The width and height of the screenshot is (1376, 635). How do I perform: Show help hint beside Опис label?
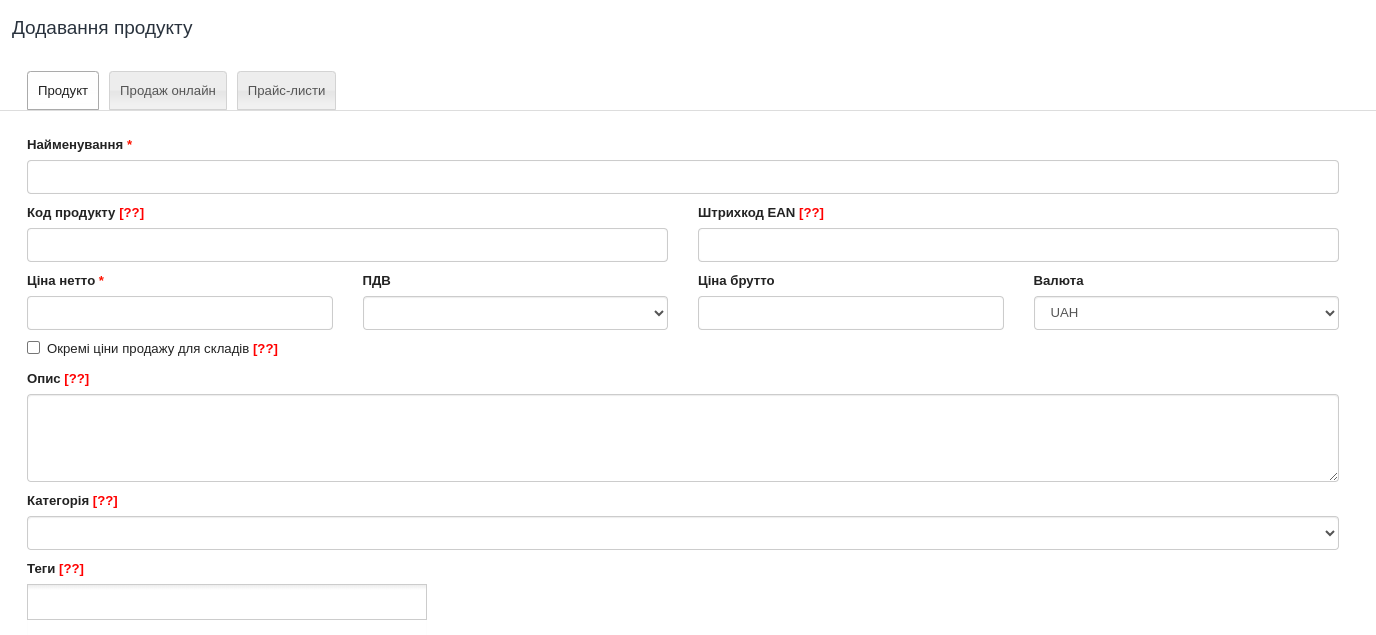pyautogui.click(x=77, y=379)
